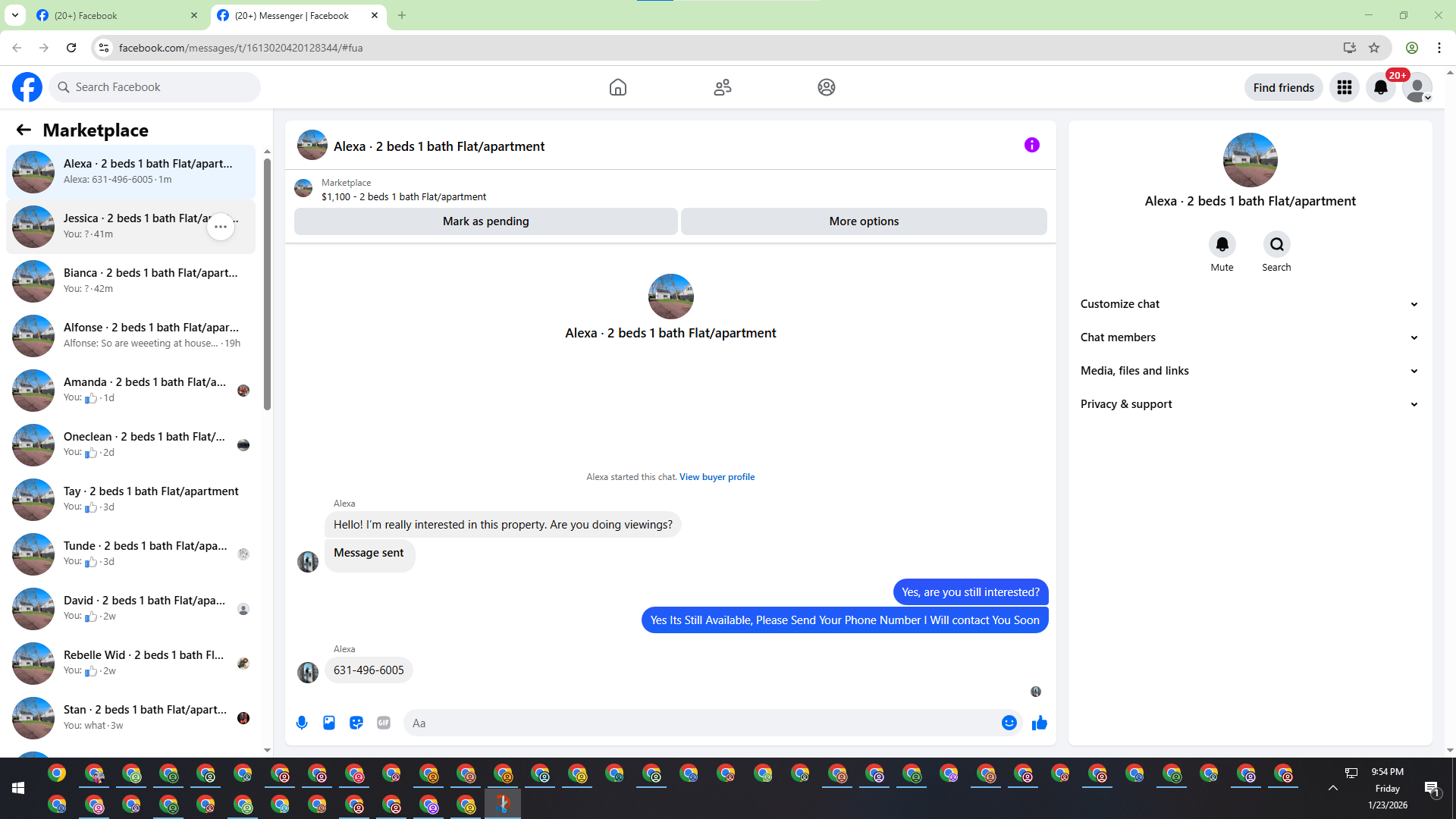Open the Facebook menu grid icon
This screenshot has height=819, width=1456.
1345,87
